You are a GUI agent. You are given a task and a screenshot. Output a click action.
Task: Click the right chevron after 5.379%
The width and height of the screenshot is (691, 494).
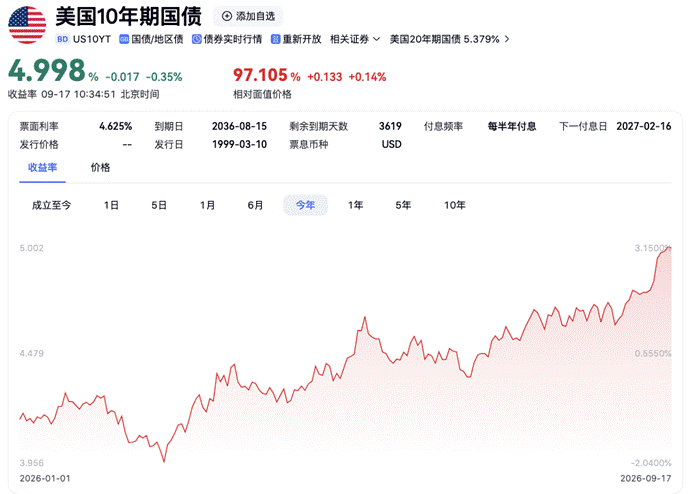(x=507, y=39)
